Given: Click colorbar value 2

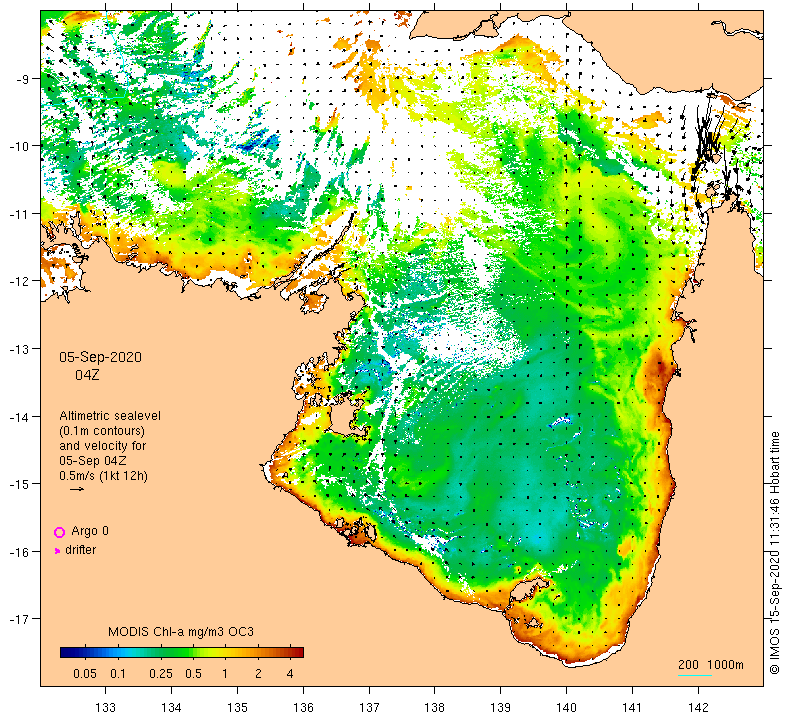Looking at the screenshot, I should pos(258,674).
